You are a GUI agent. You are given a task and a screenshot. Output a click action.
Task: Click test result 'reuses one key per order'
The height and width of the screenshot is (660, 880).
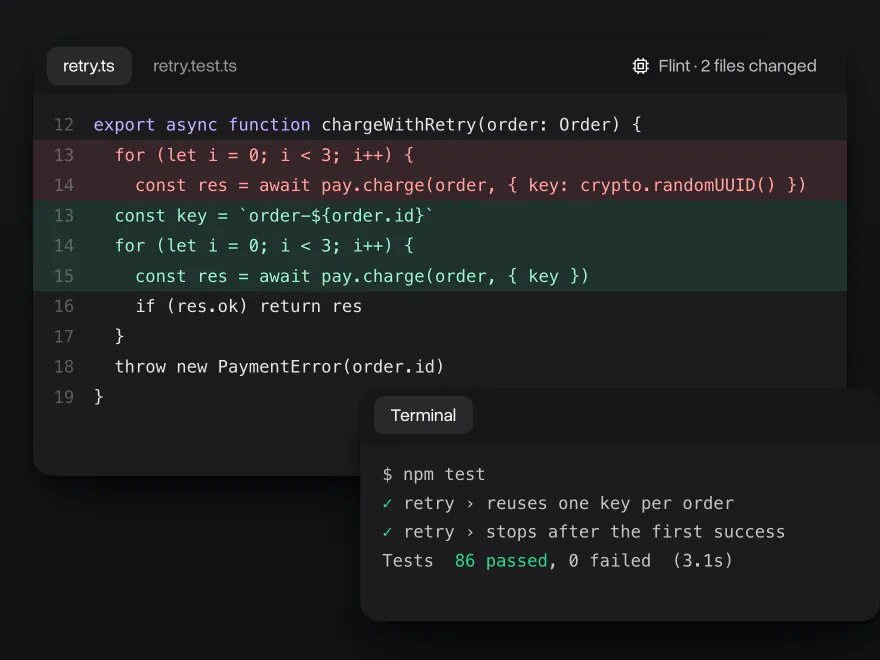[569, 503]
